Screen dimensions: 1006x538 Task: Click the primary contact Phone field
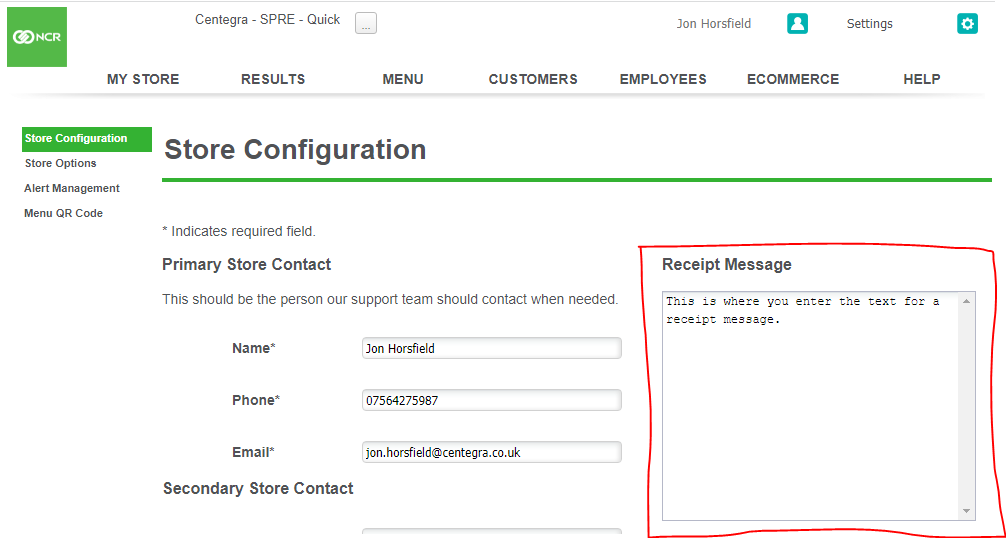491,401
